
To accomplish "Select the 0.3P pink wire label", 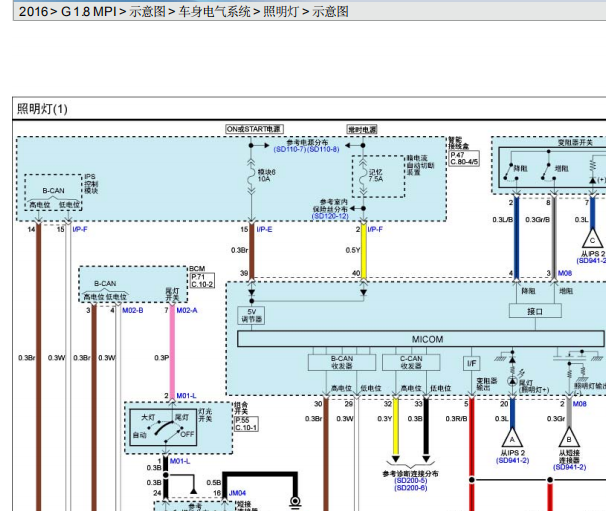I will click(162, 358).
